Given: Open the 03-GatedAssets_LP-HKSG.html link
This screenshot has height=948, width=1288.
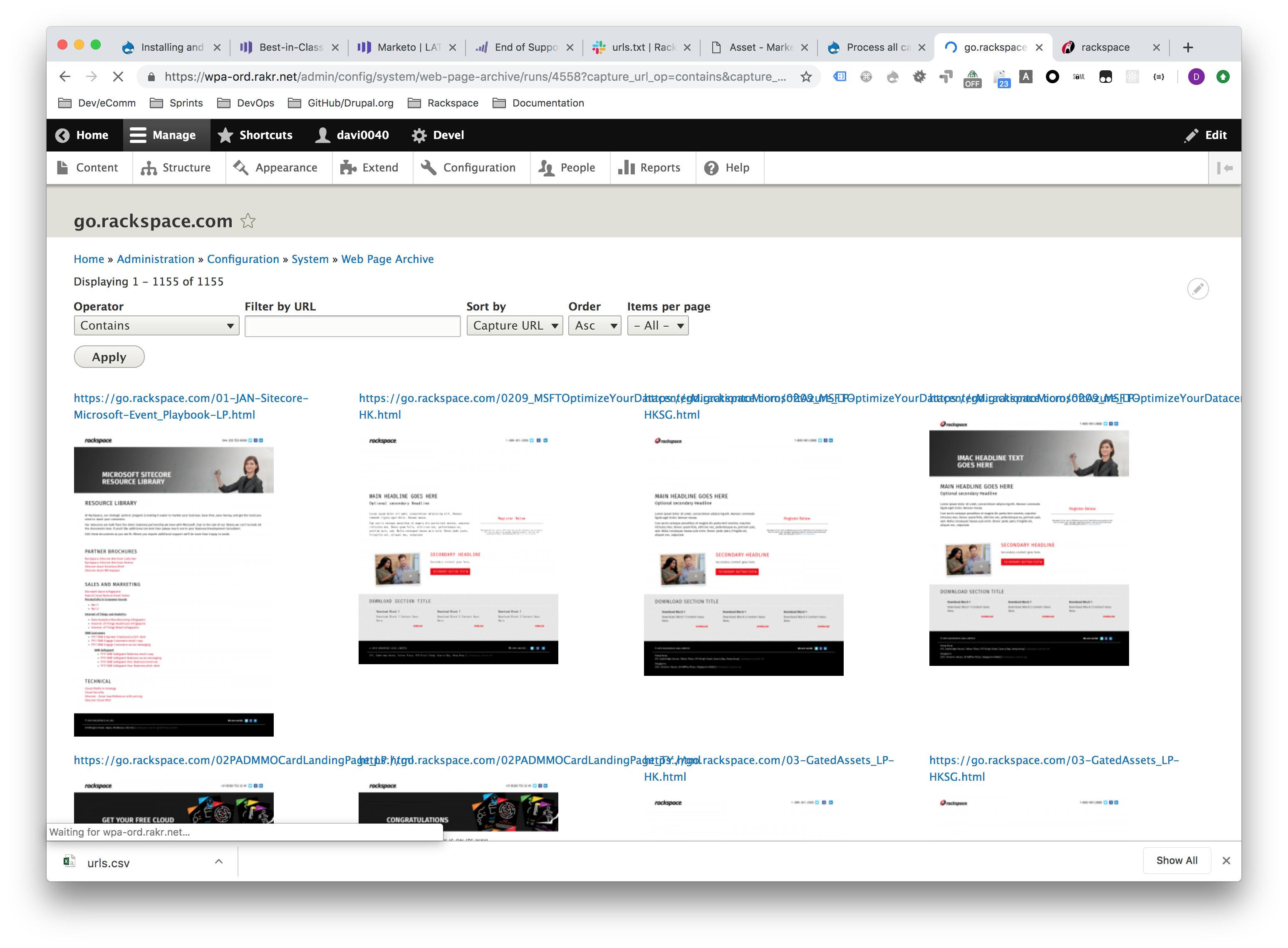Looking at the screenshot, I should pyautogui.click(x=1054, y=768).
